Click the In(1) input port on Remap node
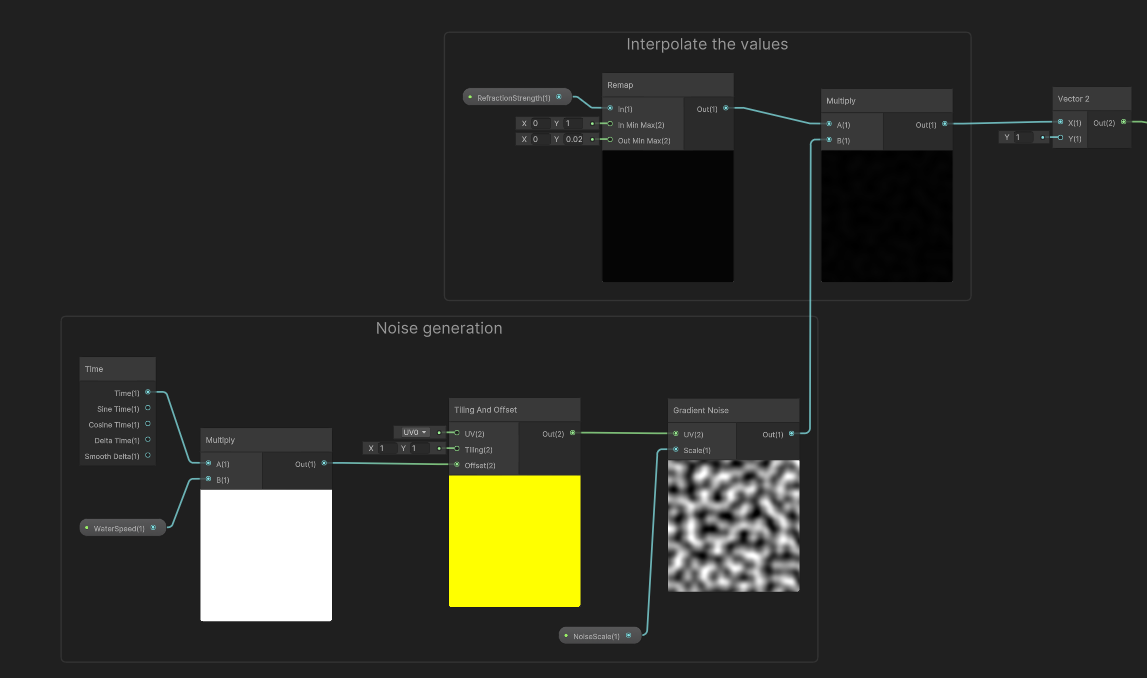Image resolution: width=1147 pixels, height=678 pixels. [x=609, y=108]
